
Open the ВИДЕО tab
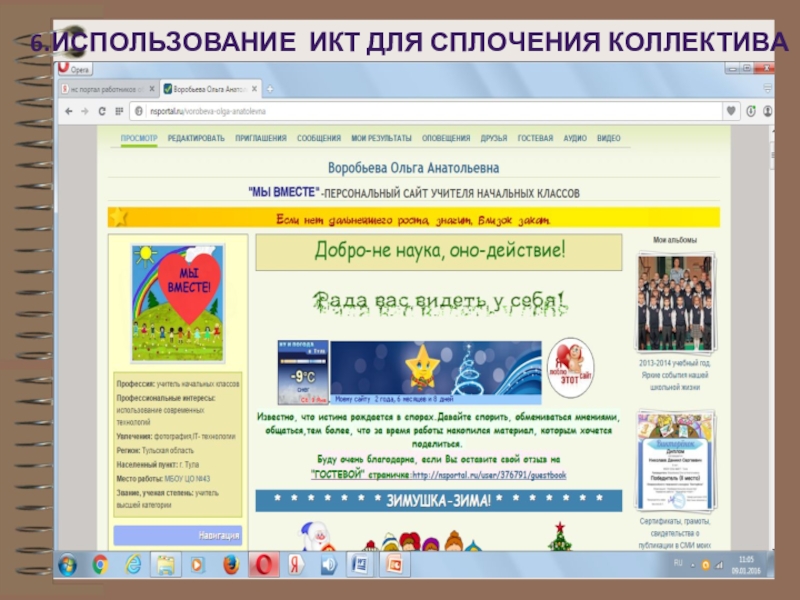609,138
